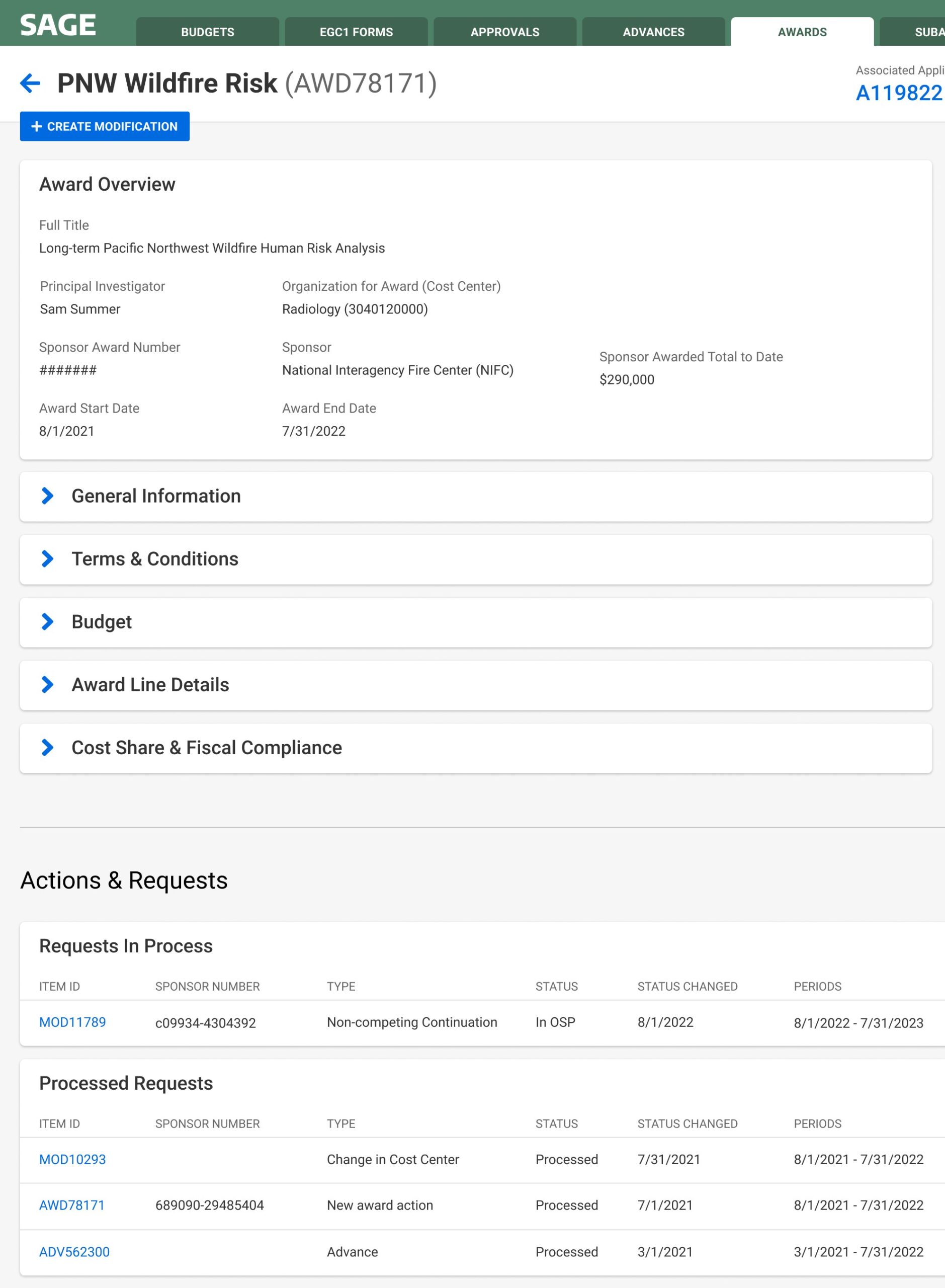The image size is (945, 1288).
Task: Go to the Approvals tab
Action: 504,32
